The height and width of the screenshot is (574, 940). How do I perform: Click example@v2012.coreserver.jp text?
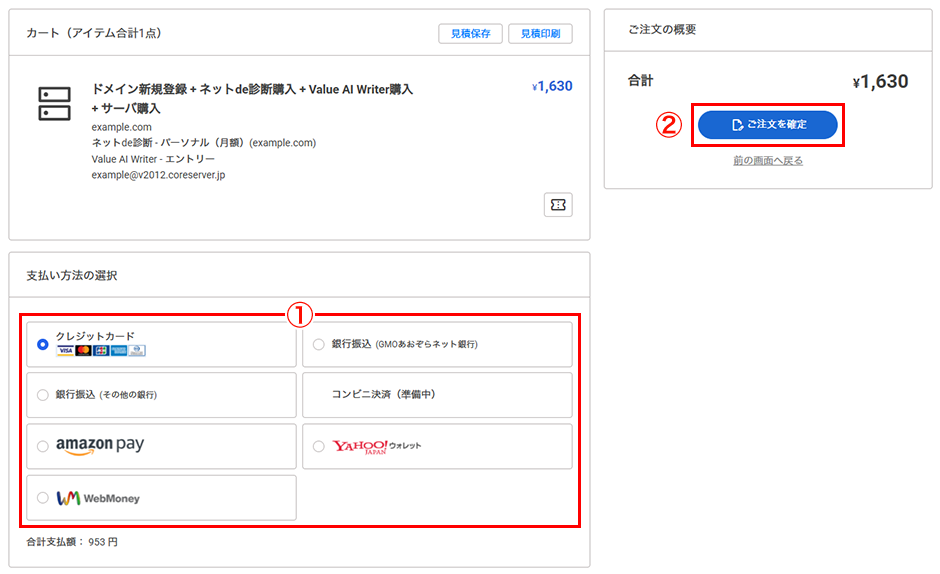click(x=158, y=175)
